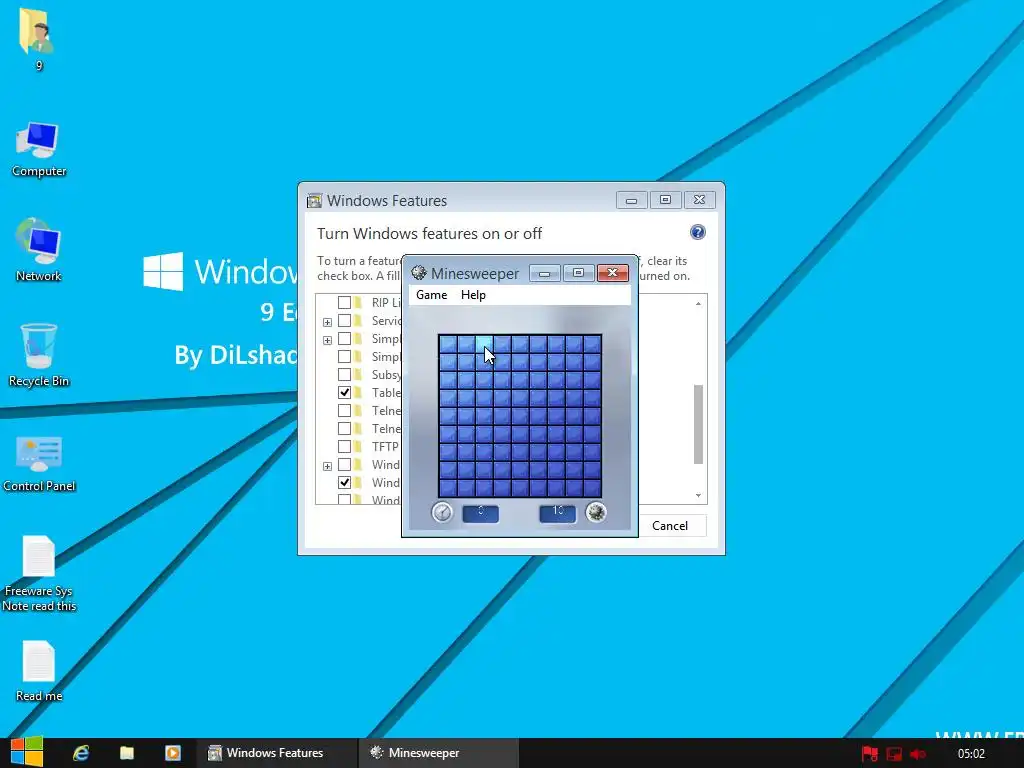Click the 05:02 taskbar clock
The width and height of the screenshot is (1024, 768).
point(971,754)
